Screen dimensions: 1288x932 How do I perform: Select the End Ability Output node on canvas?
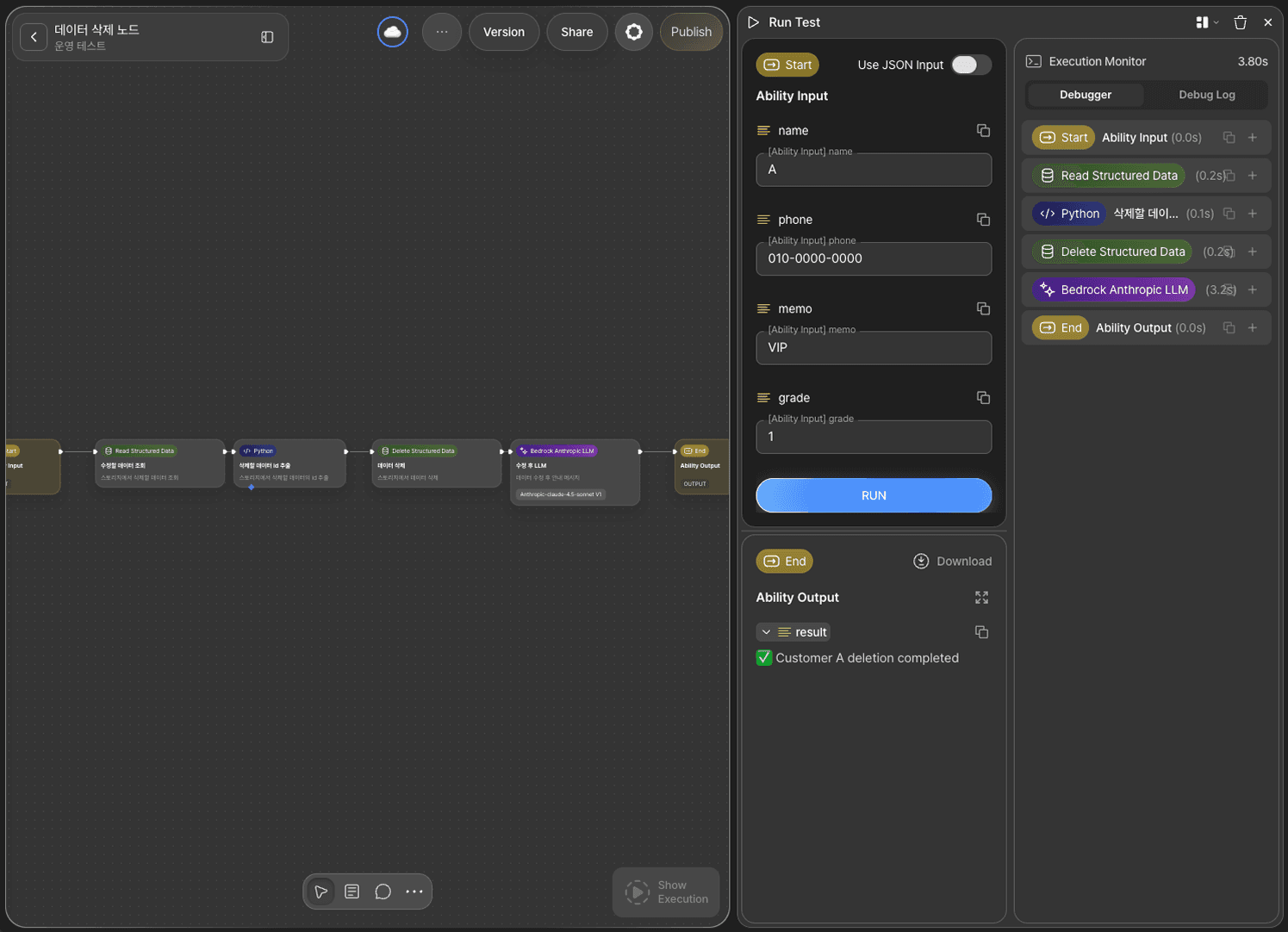701,466
